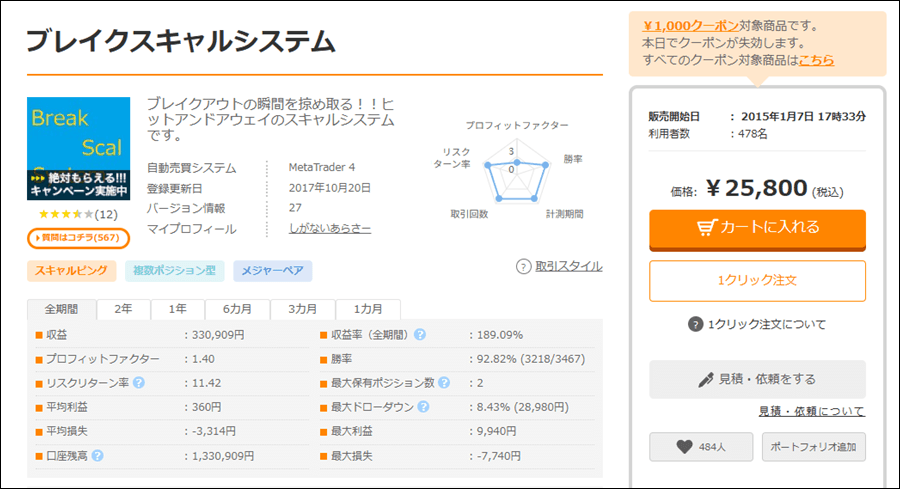Click the ¥25,800 price text
This screenshot has height=489, width=900.
757,188
